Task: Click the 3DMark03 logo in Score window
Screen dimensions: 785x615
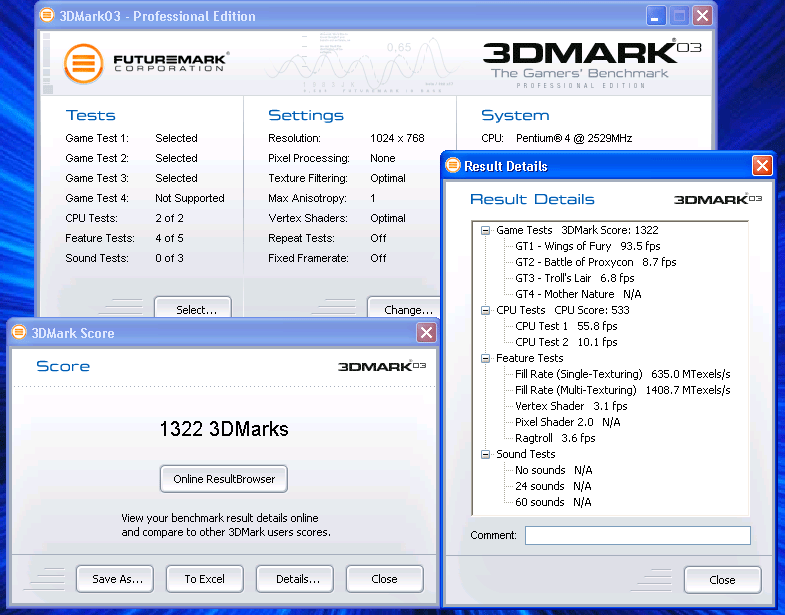Action: tap(381, 366)
